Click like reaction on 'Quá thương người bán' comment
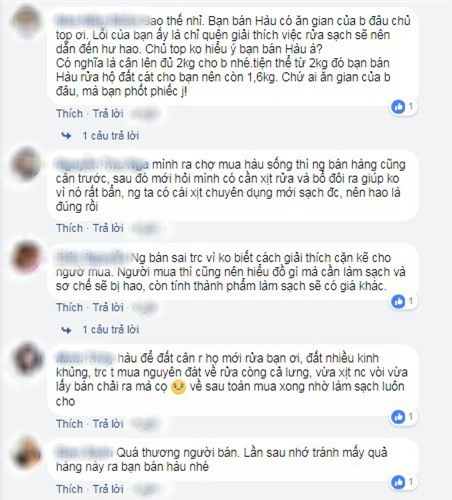Screen dimensions: 452x500 [x=398, y=482]
